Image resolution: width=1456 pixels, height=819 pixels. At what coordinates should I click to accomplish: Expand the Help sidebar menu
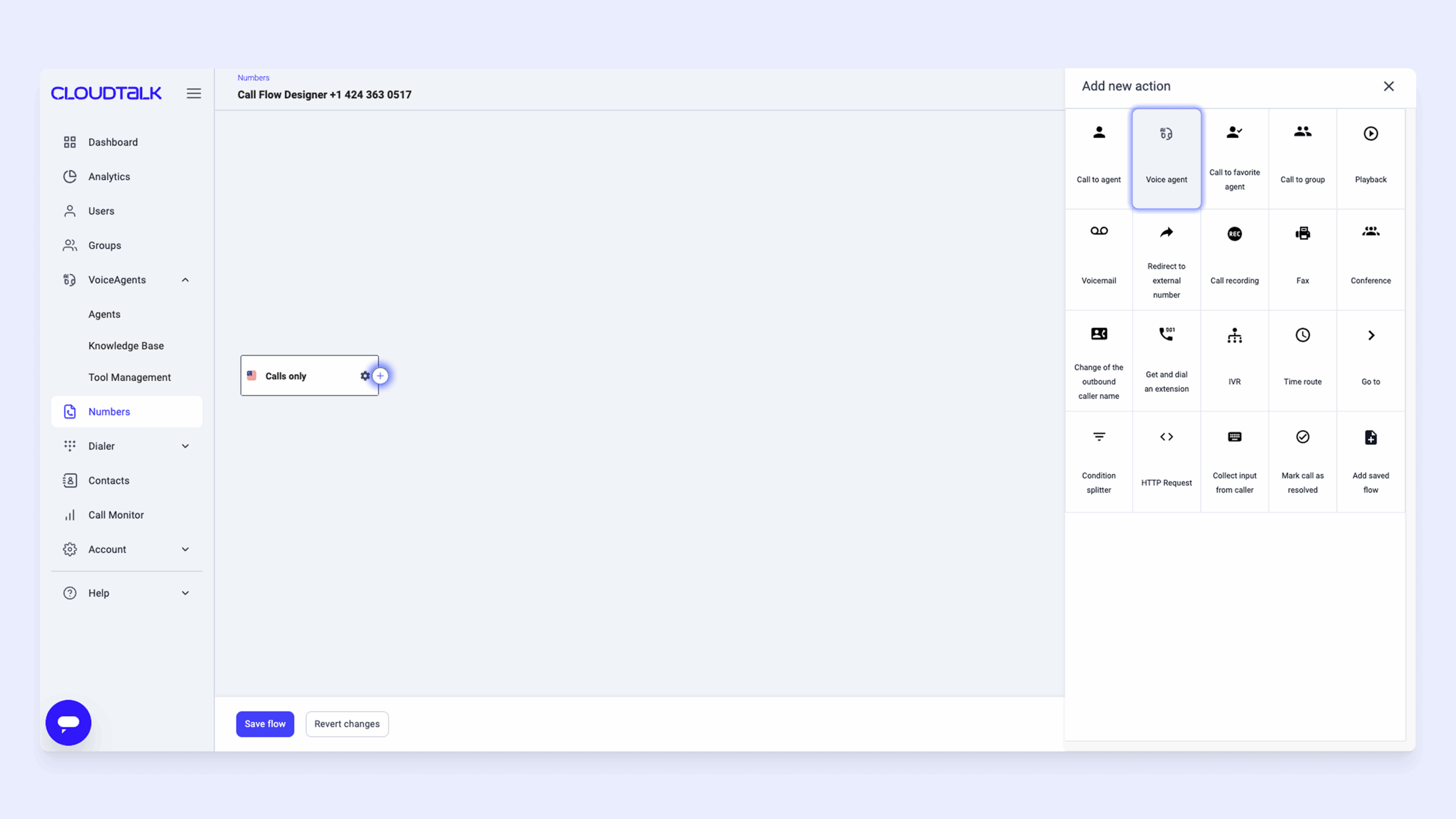point(185,593)
